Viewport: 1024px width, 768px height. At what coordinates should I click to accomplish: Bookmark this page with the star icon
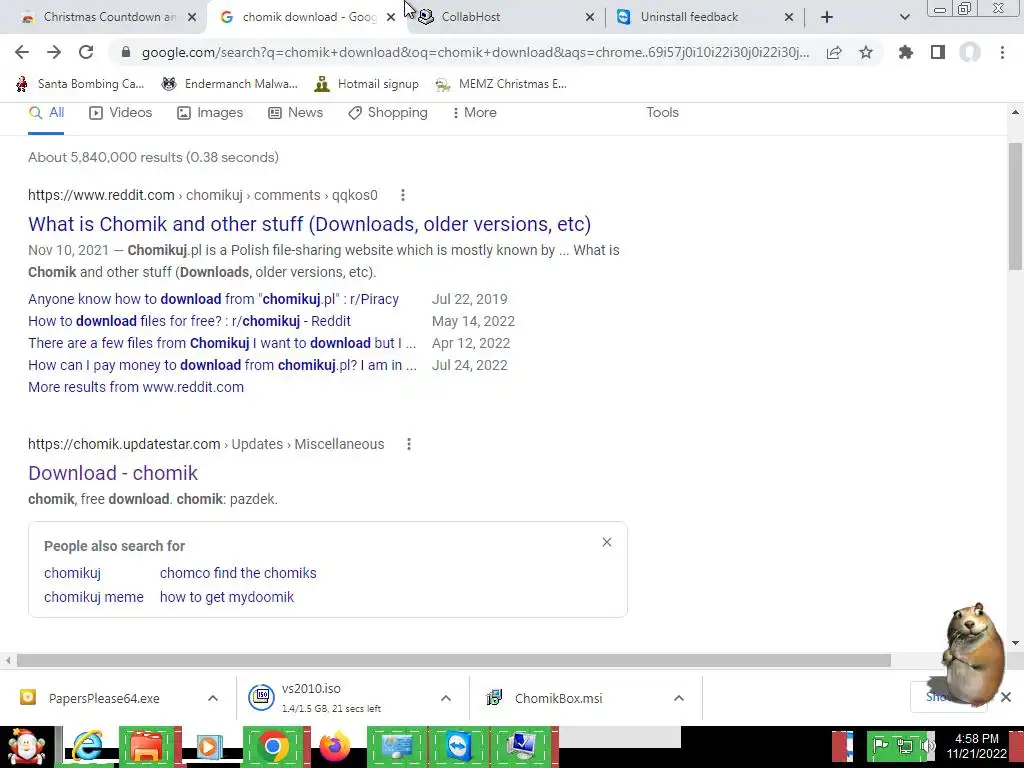866,52
